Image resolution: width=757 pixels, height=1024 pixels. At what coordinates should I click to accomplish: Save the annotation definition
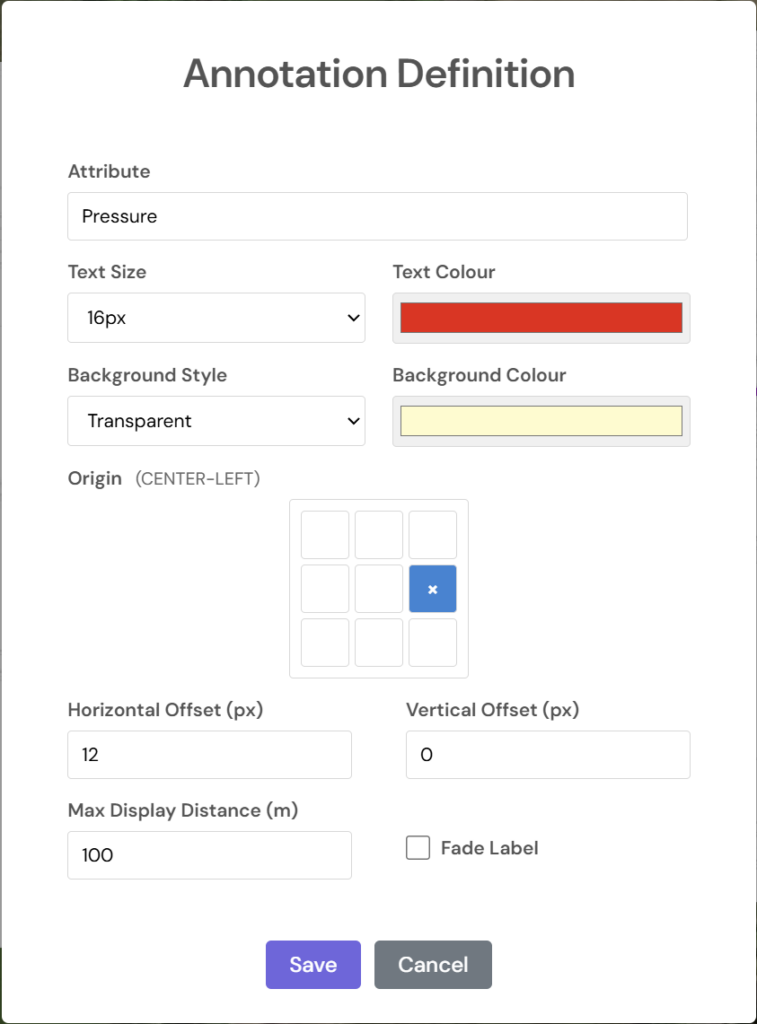pyautogui.click(x=313, y=965)
